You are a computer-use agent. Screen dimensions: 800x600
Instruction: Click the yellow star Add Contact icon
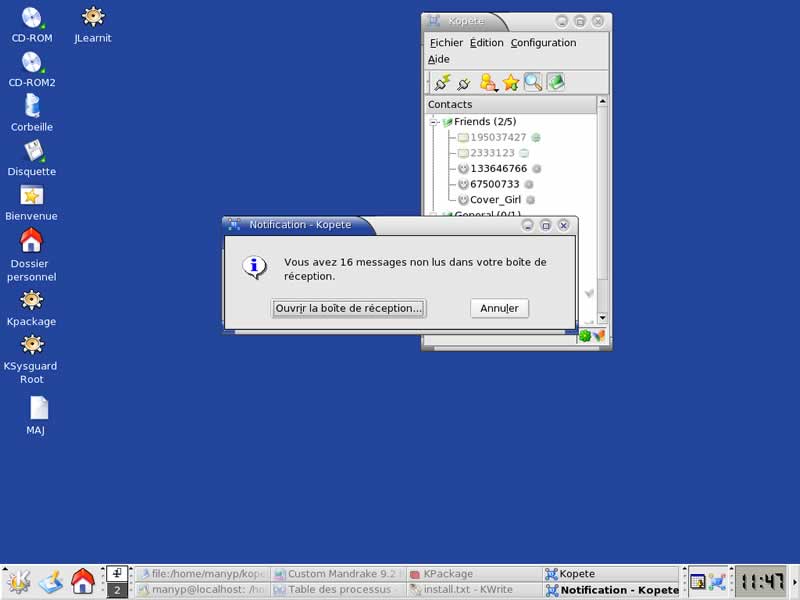pos(511,82)
